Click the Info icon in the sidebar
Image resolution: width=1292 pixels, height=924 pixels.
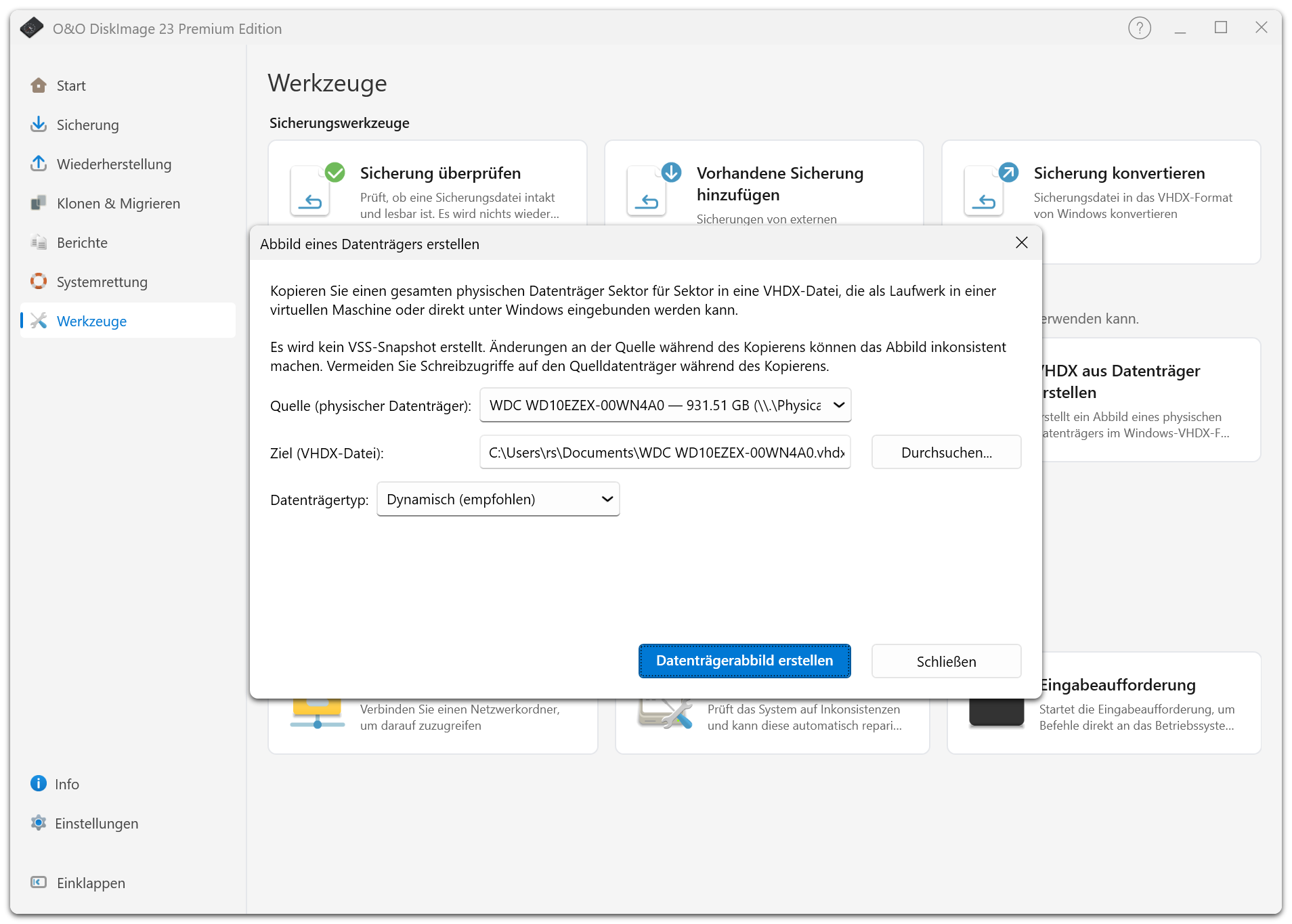point(39,784)
